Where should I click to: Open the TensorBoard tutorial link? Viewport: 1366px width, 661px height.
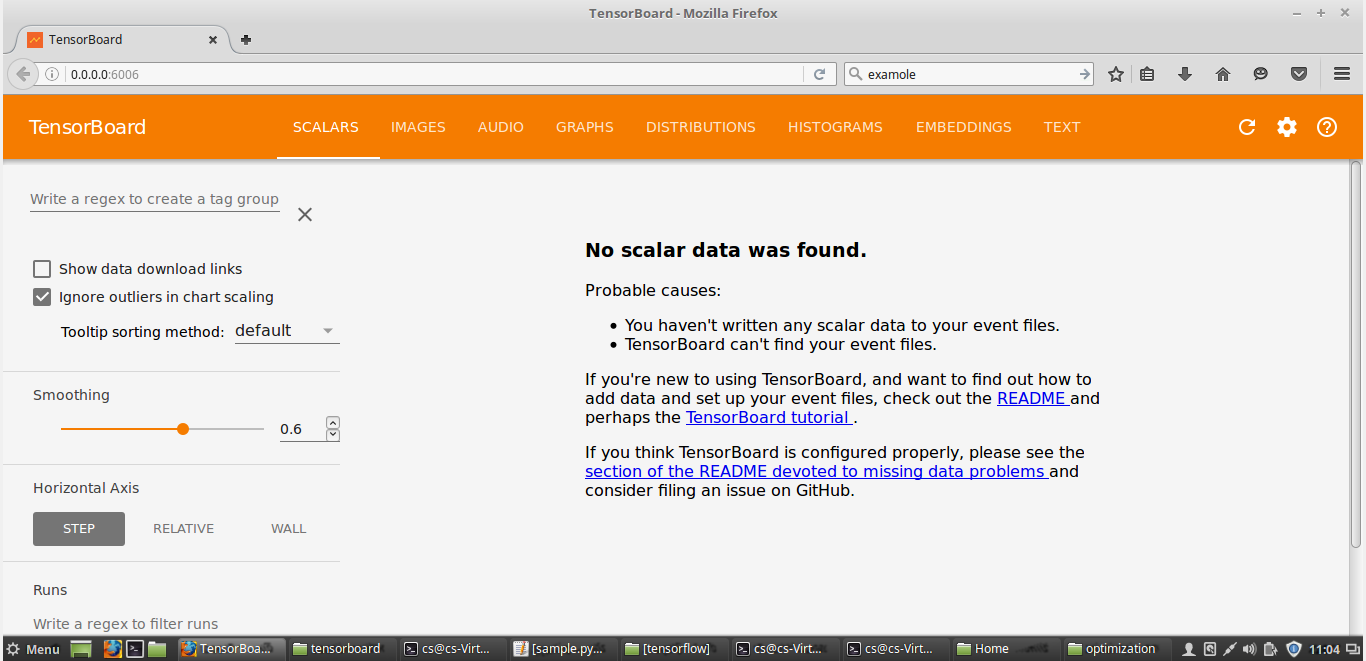[x=769, y=417]
